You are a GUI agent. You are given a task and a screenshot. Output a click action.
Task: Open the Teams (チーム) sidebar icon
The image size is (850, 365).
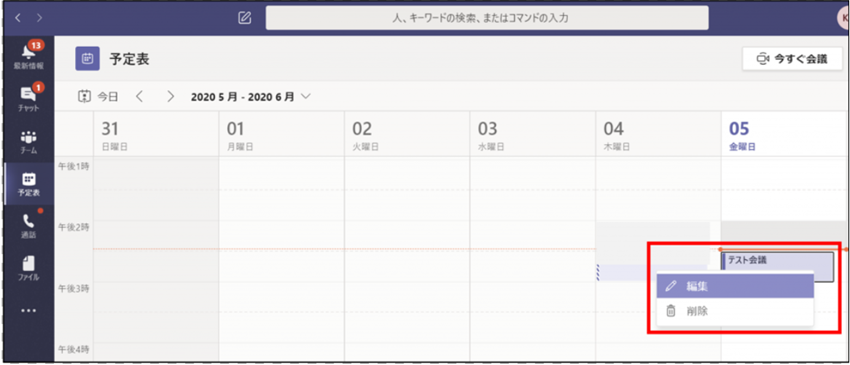tap(29, 141)
